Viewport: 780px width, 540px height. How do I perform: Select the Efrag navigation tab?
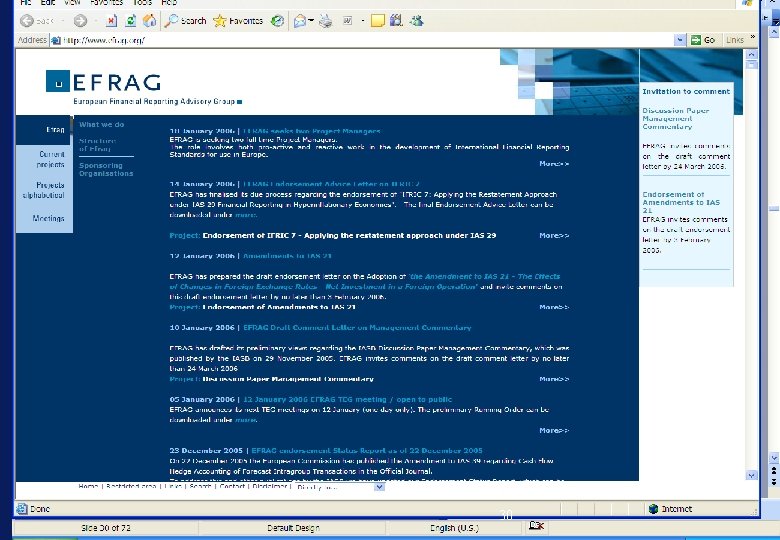44,130
